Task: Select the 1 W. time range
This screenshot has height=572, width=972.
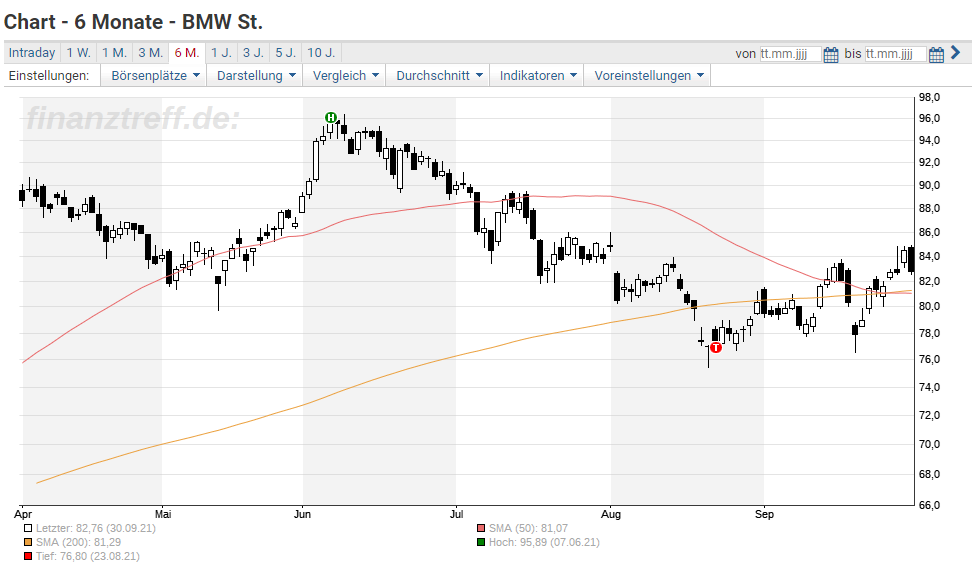Action: tap(79, 53)
